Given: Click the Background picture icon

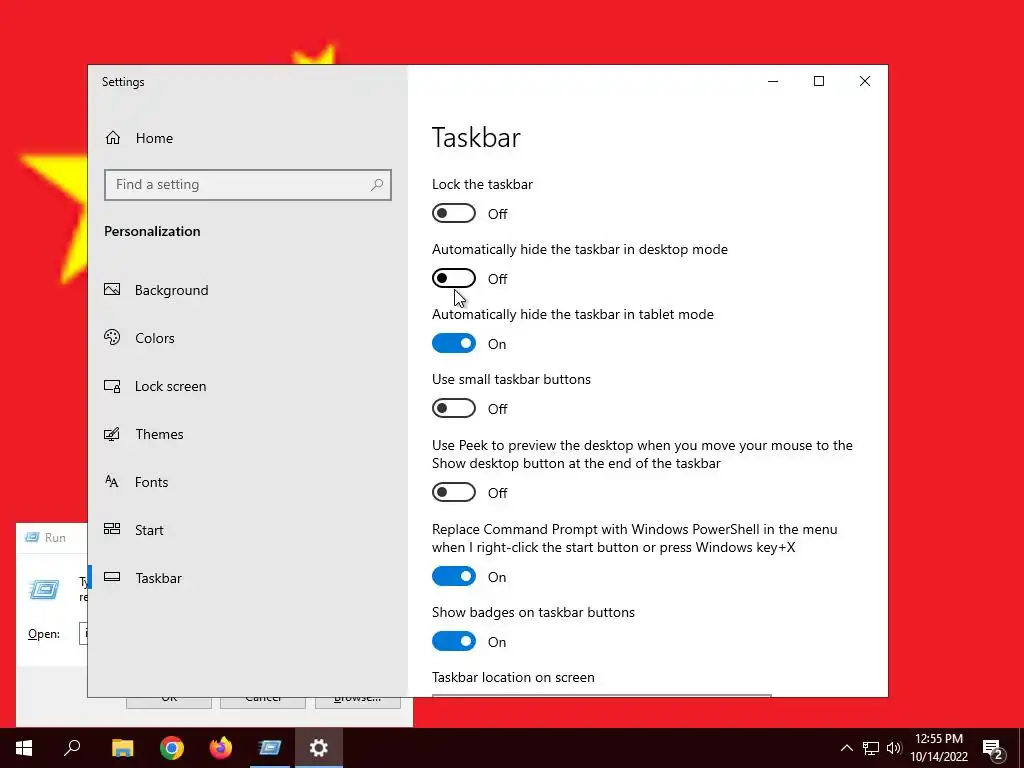Looking at the screenshot, I should click(x=112, y=289).
